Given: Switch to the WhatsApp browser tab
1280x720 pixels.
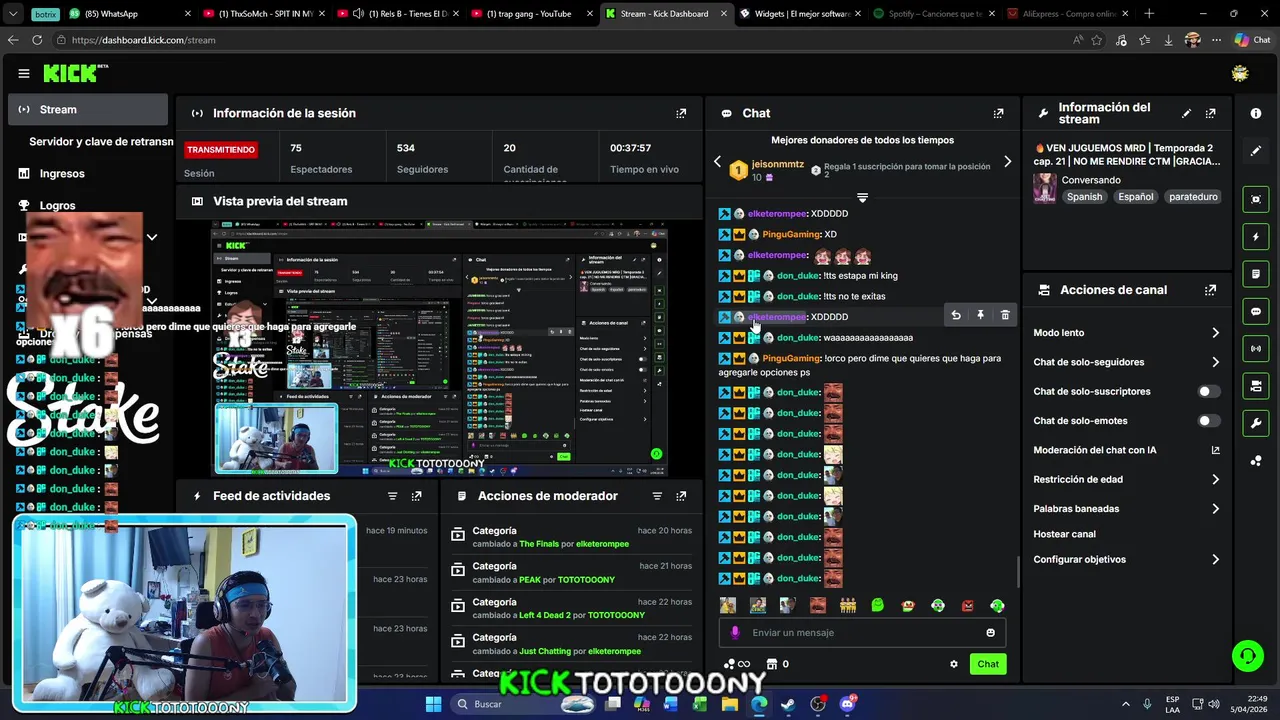Looking at the screenshot, I should click(130, 14).
